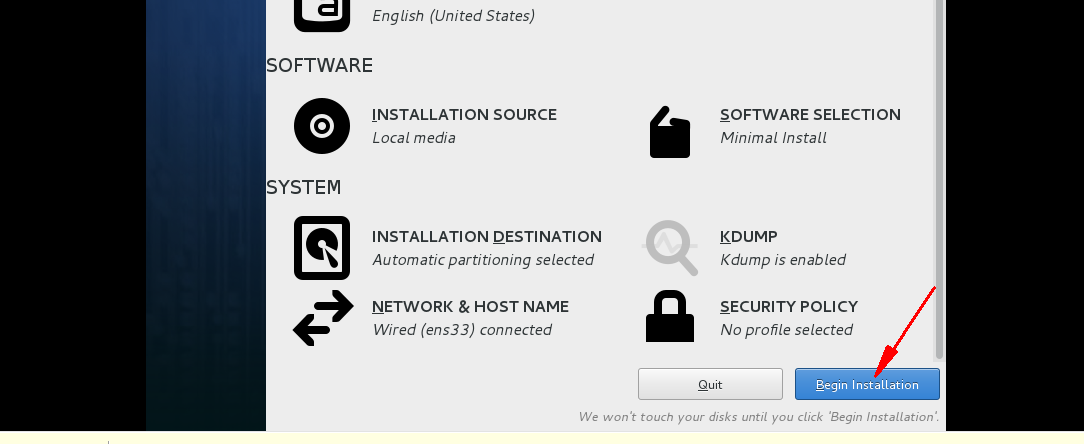
Task: Click the vertical scrollbar of the summary
Action: (938, 180)
